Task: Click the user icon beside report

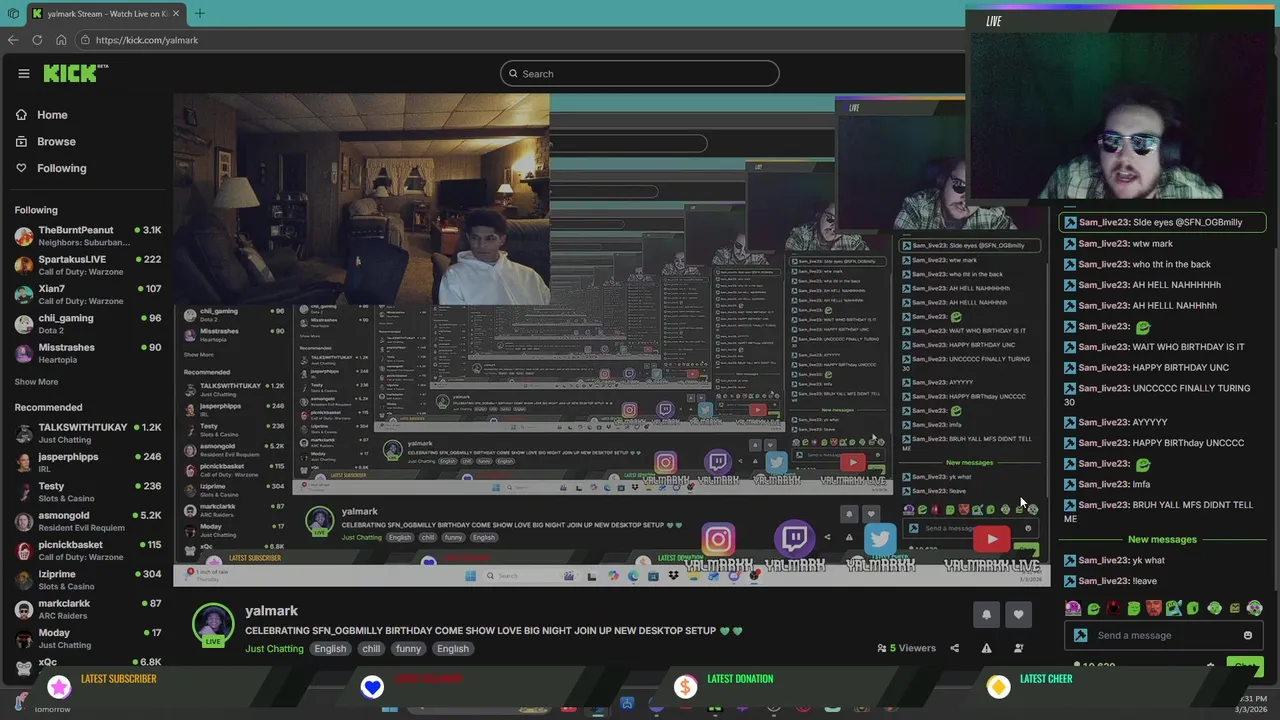Action: (1018, 648)
